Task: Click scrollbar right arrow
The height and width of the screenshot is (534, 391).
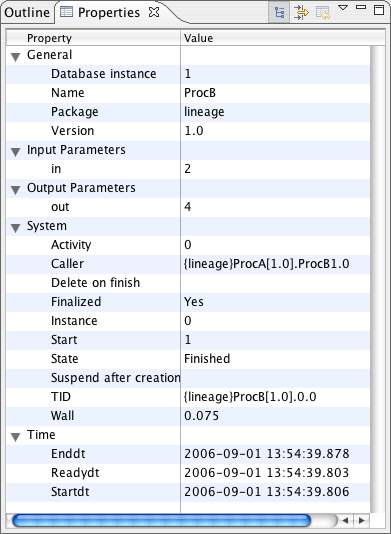Action: coord(361,520)
